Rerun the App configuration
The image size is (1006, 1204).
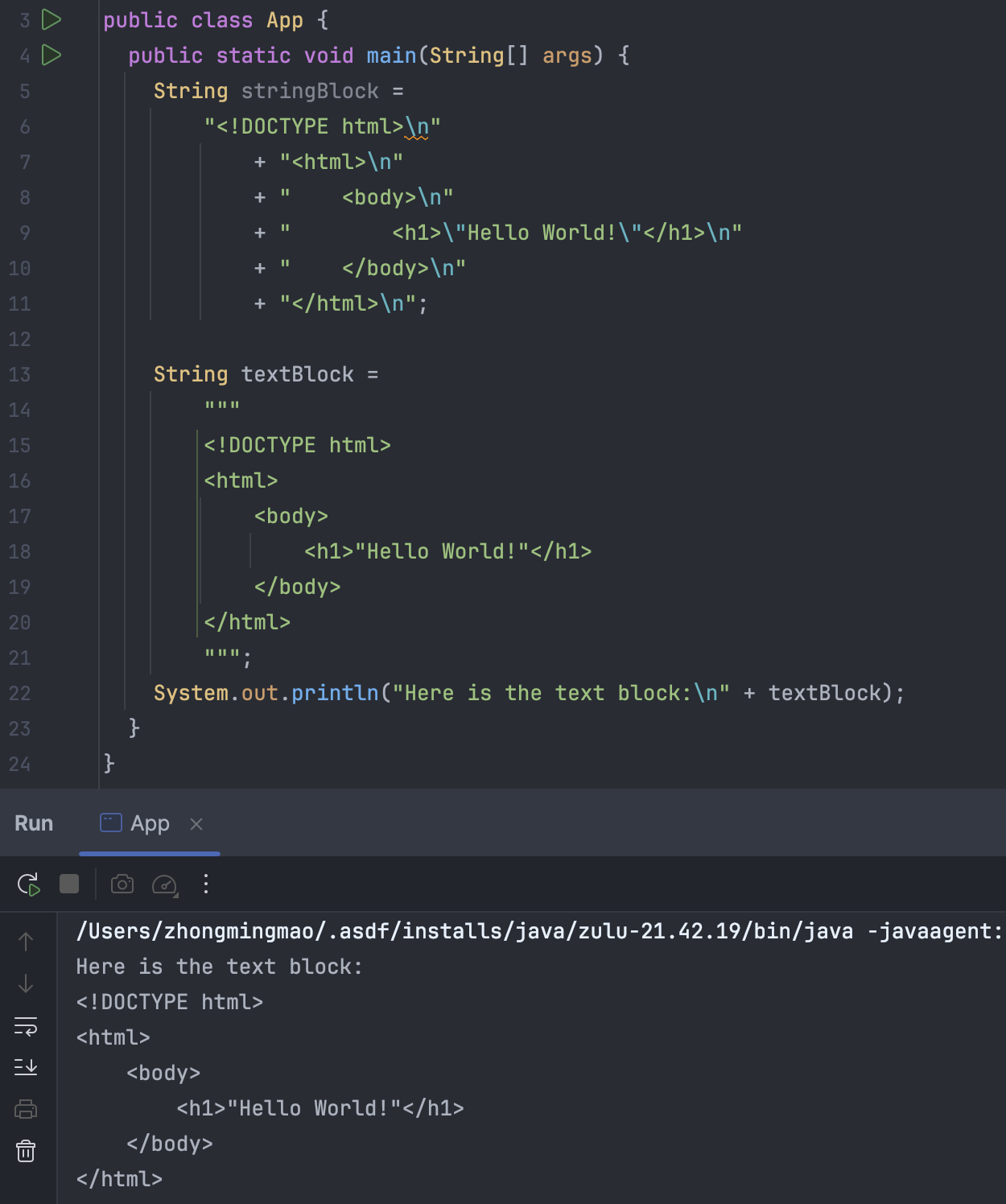pos(28,884)
